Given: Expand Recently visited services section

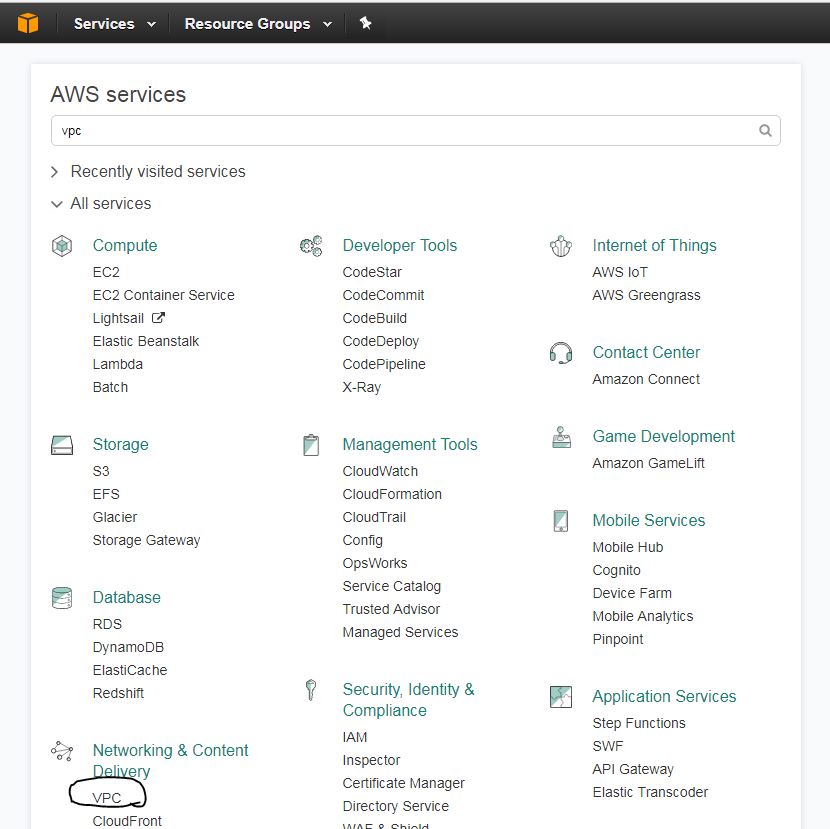Looking at the screenshot, I should [149, 172].
